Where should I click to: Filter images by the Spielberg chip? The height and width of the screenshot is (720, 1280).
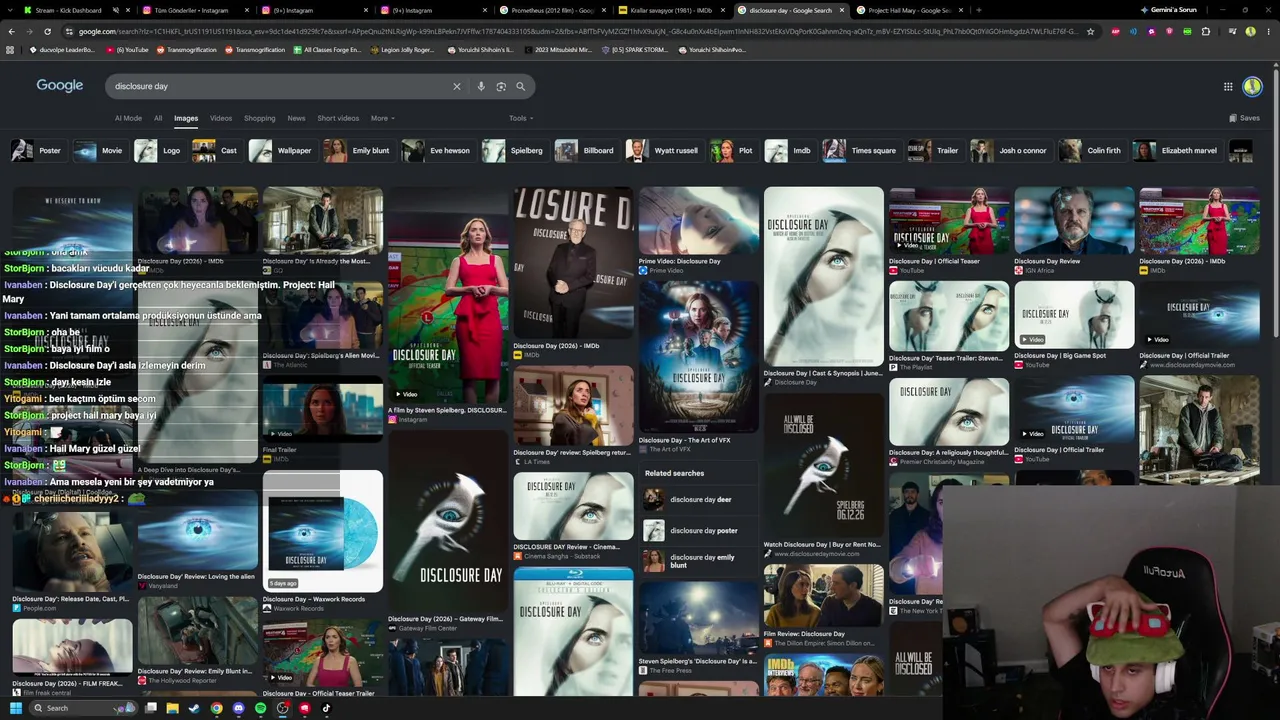coord(515,151)
